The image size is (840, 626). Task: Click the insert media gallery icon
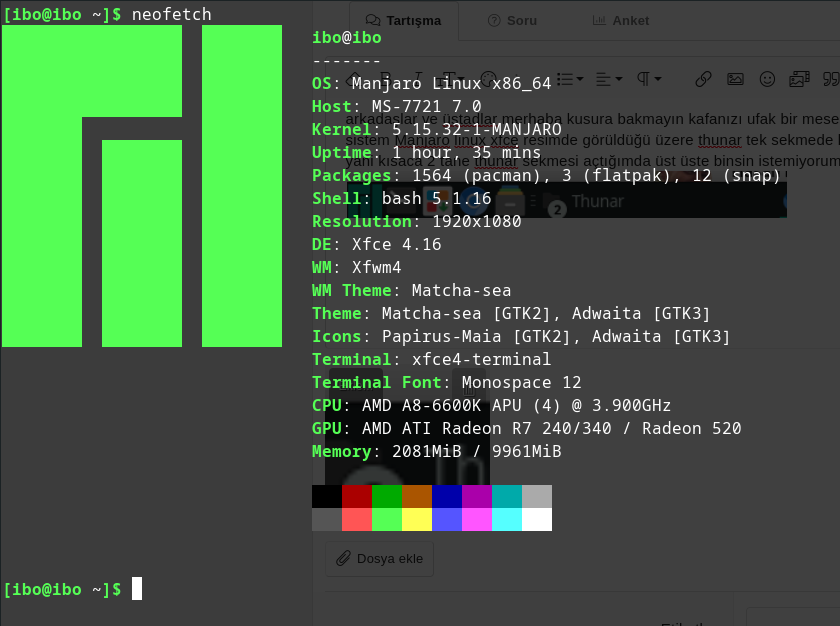(x=799, y=79)
